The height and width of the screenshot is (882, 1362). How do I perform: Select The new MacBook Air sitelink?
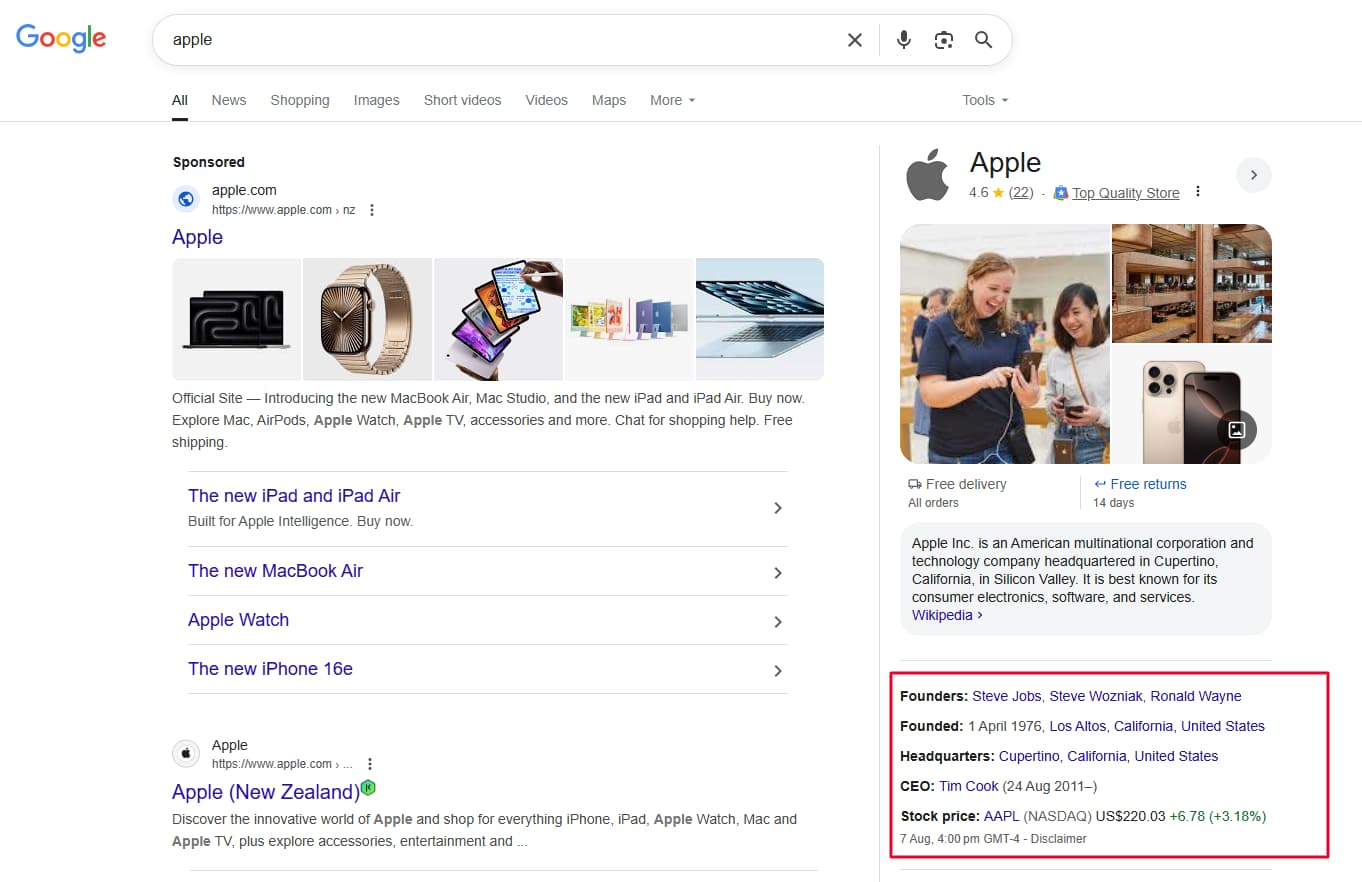click(276, 571)
